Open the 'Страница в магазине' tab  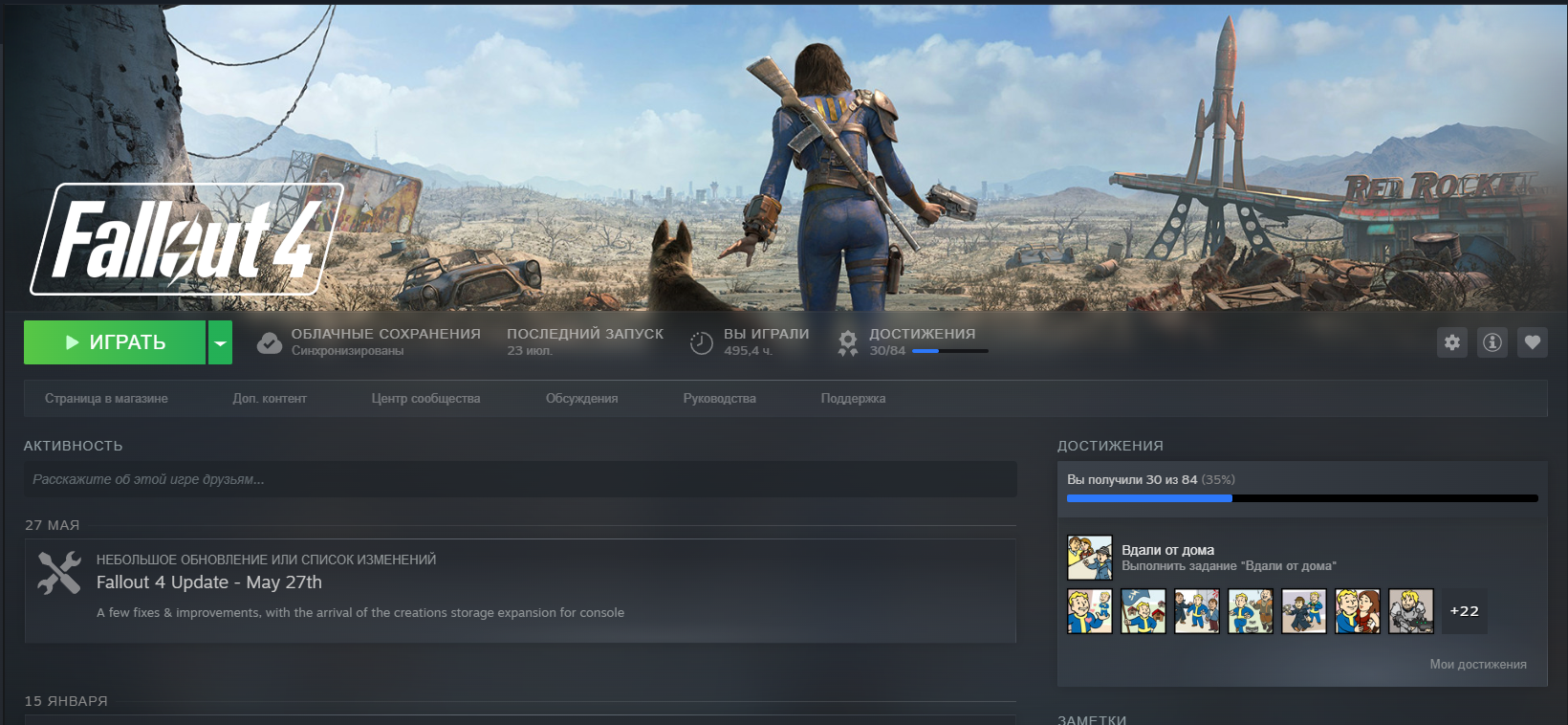pos(106,399)
